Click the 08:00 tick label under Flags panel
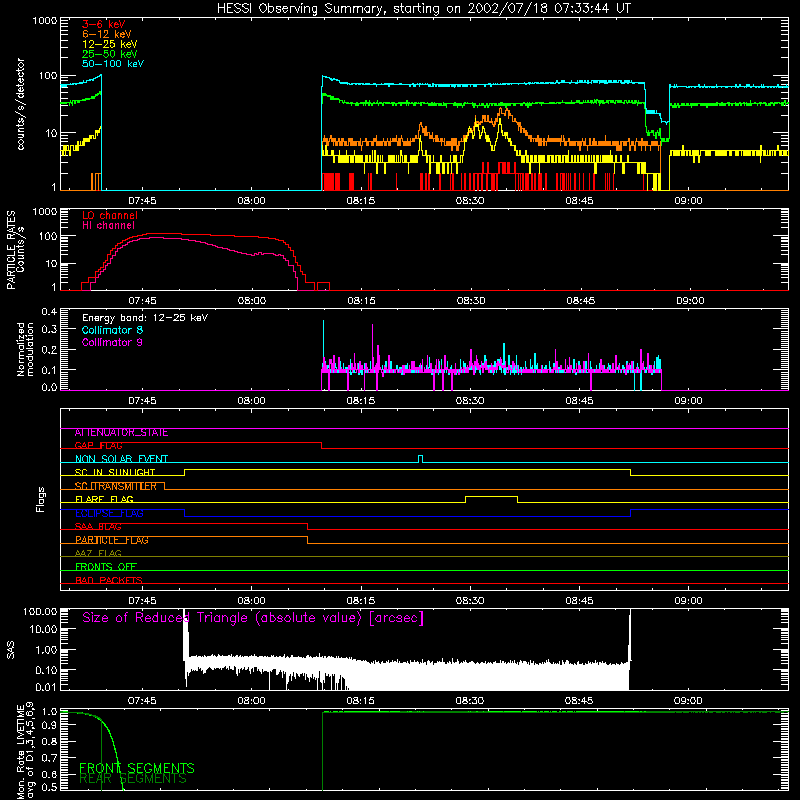800x800 pixels. pyautogui.click(x=252, y=601)
